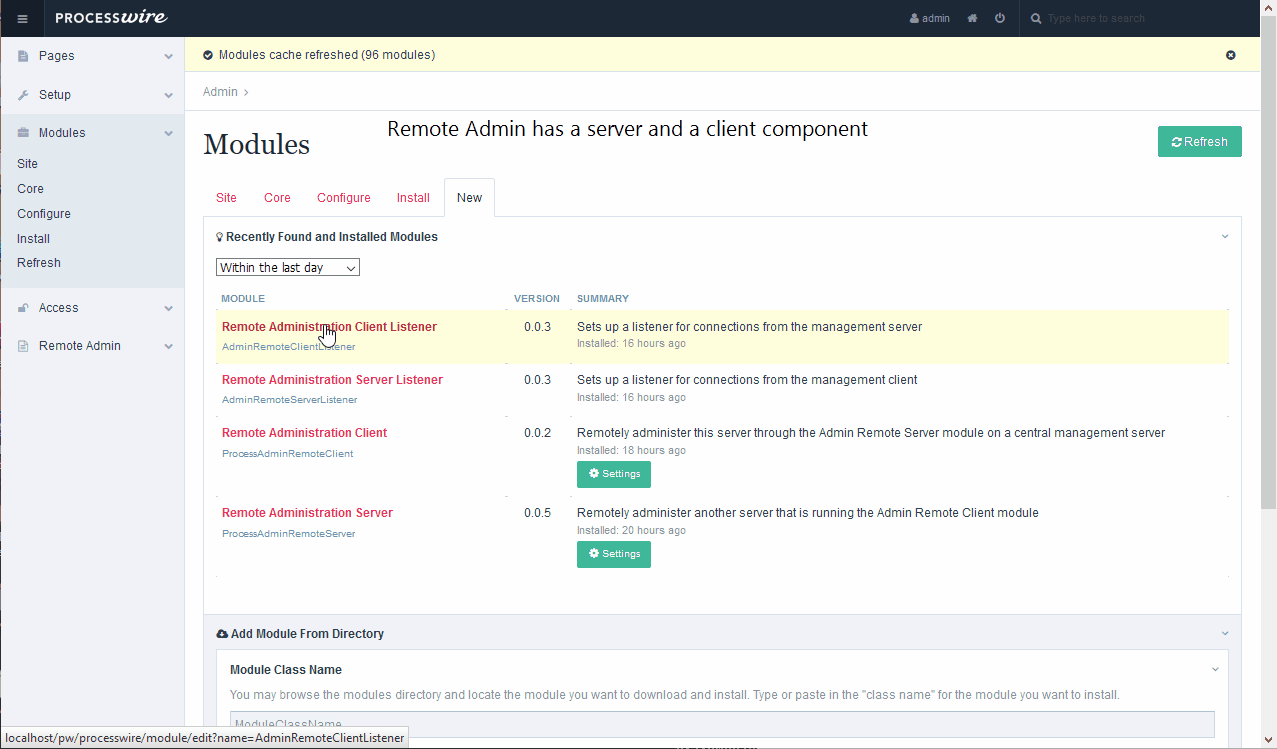Click ProcessAdminRemoteClient class name
Image resolution: width=1277 pixels, height=749 pixels.
click(287, 454)
